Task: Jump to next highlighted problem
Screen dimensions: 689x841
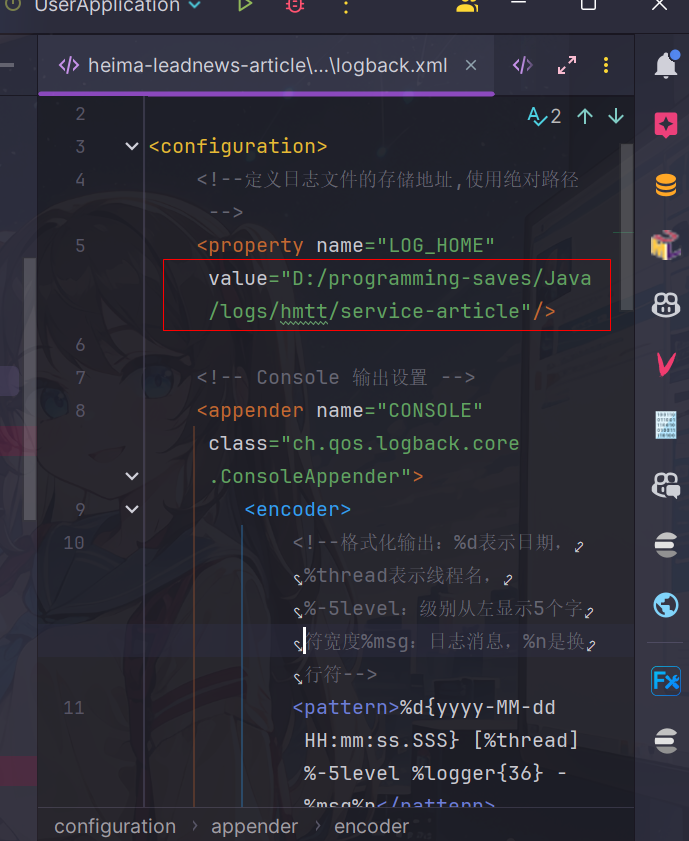Action: point(616,116)
